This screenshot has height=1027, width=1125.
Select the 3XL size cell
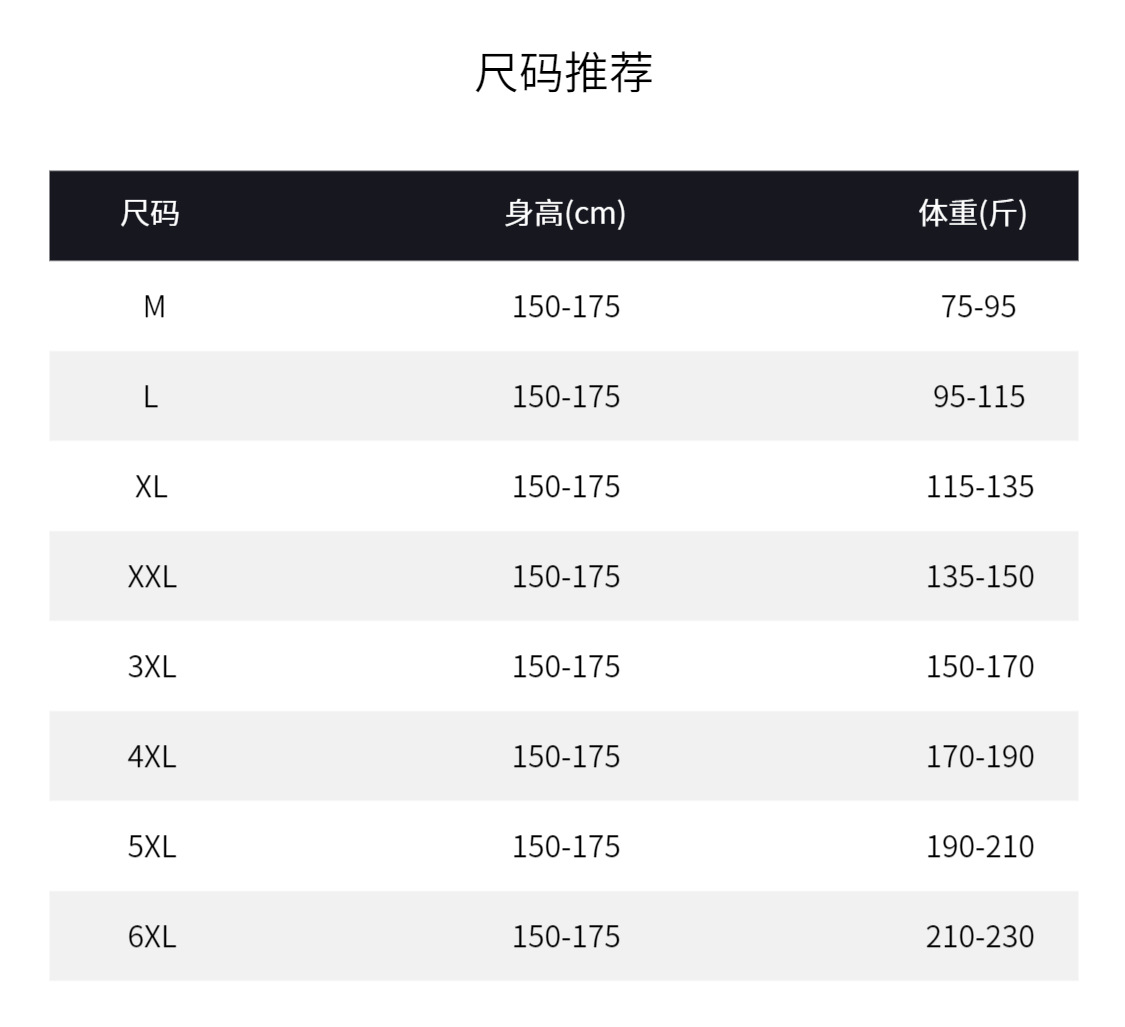(152, 666)
